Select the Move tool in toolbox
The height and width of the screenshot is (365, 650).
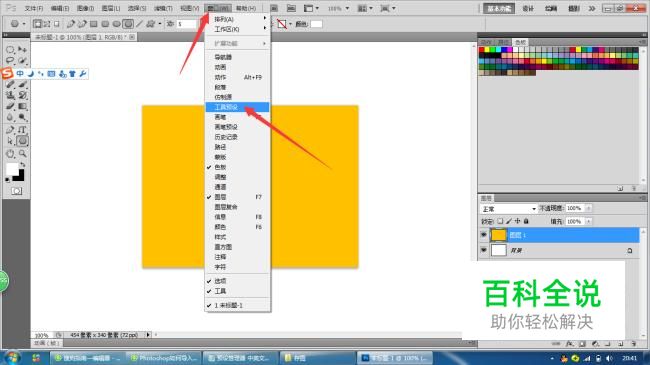(x=22, y=50)
